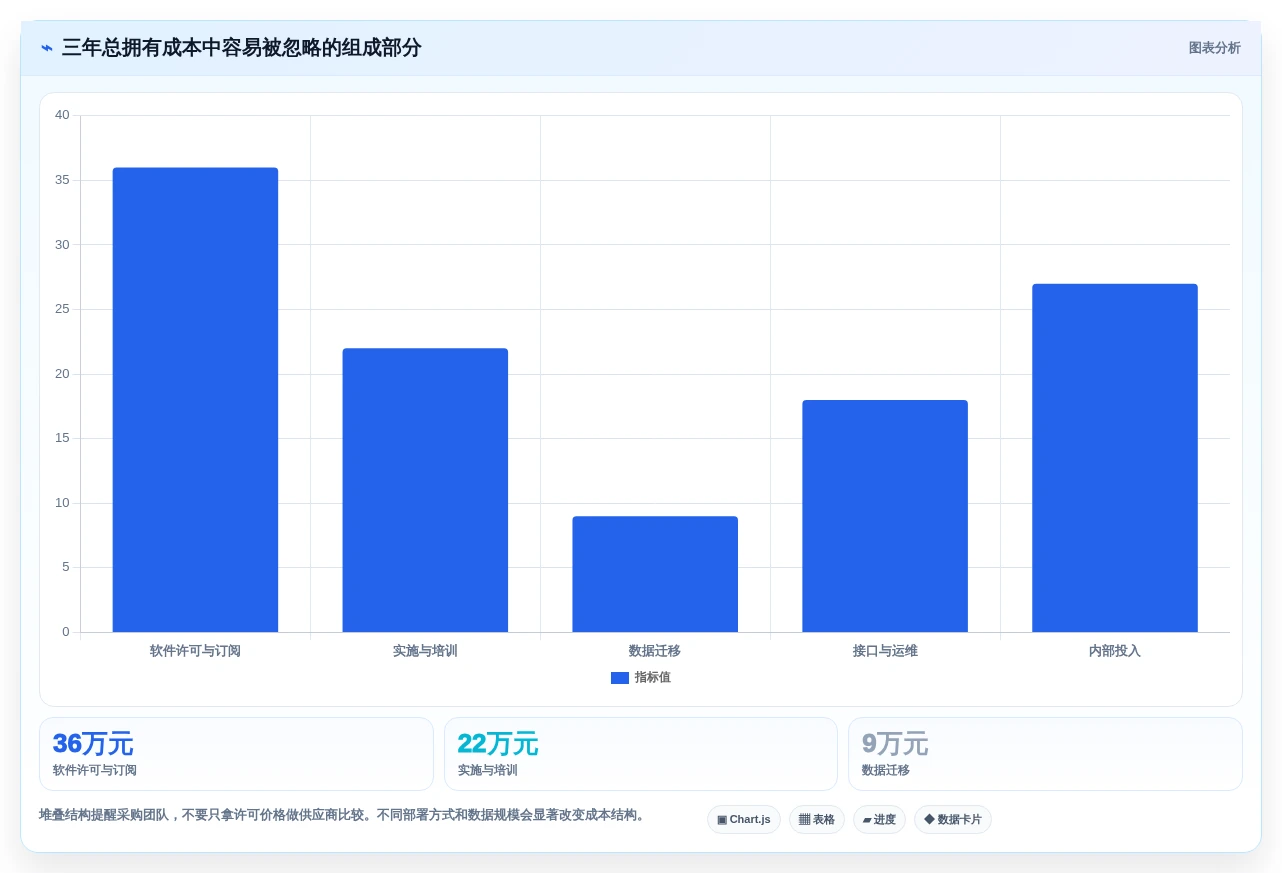Click the x-axis label 软件许可与订阅
1282x873 pixels.
195,651
